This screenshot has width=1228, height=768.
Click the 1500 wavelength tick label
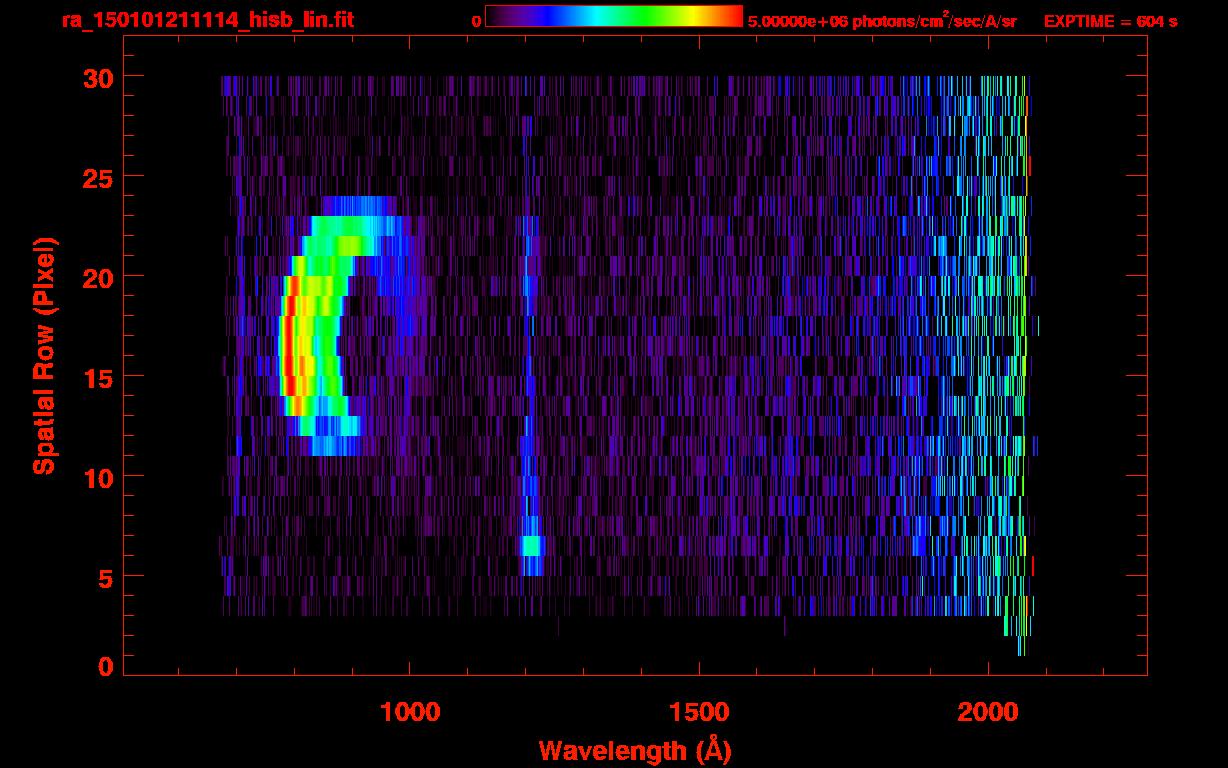[x=699, y=712]
